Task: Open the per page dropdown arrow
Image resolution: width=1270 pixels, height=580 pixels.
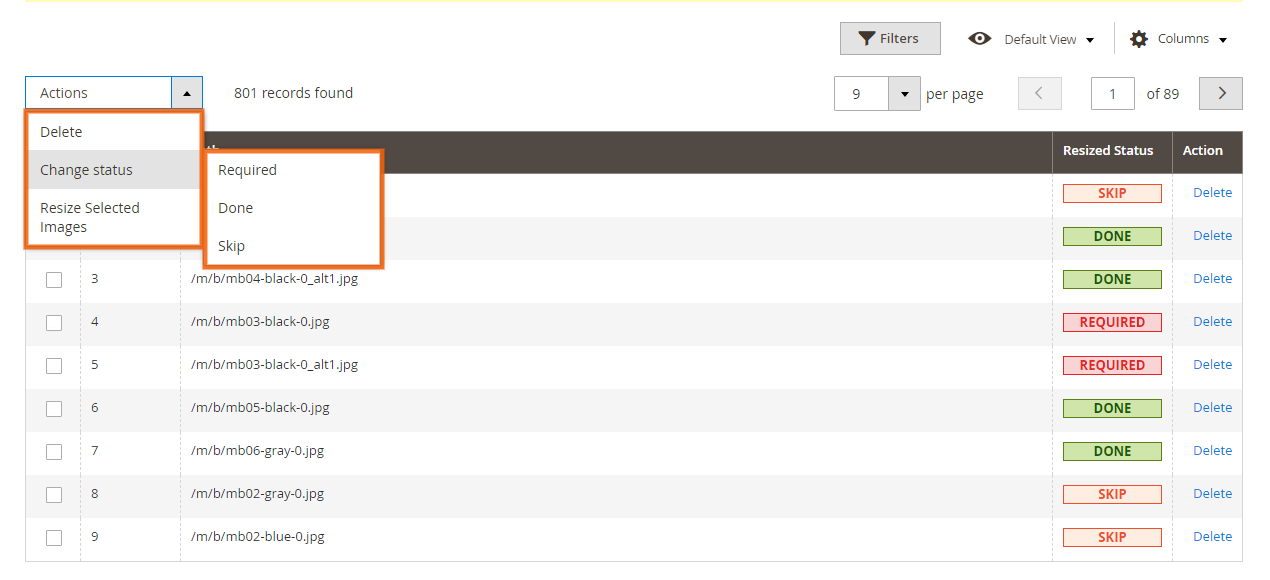Action: coord(904,93)
